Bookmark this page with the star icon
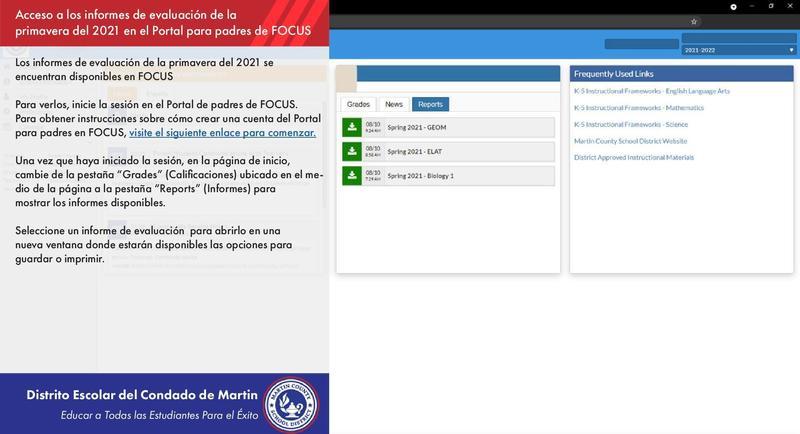Viewport: 800px width, 434px height. click(x=694, y=21)
